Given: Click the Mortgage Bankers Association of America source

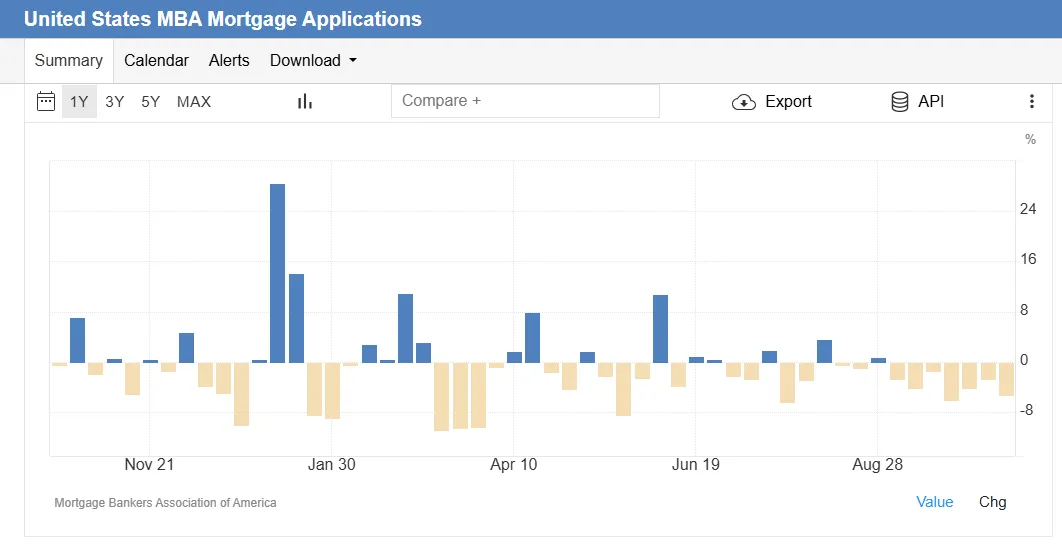Looking at the screenshot, I should point(165,503).
